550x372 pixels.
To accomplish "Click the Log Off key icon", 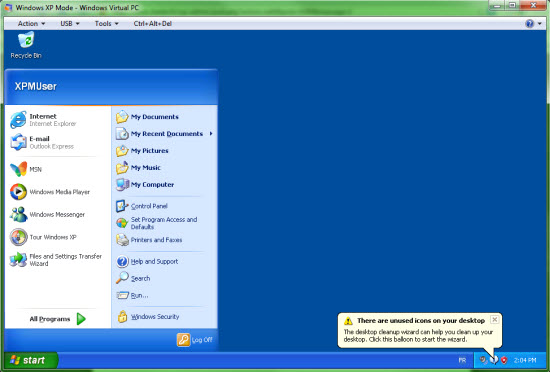I will click(x=183, y=340).
